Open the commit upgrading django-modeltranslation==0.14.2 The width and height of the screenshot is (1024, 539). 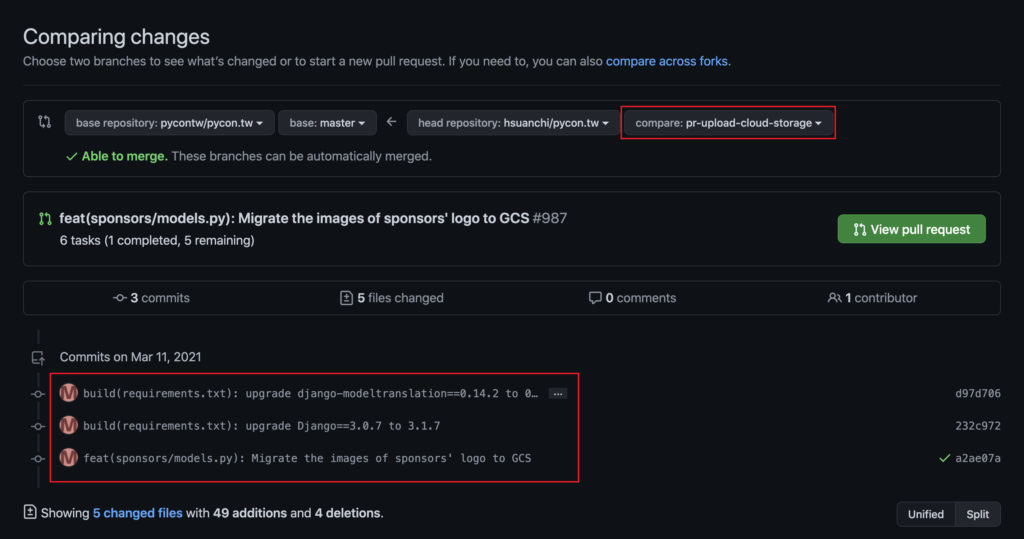[x=311, y=393]
